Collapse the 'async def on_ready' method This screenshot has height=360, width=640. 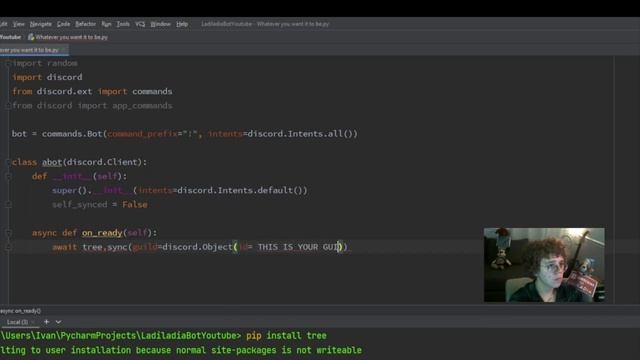click(8, 233)
